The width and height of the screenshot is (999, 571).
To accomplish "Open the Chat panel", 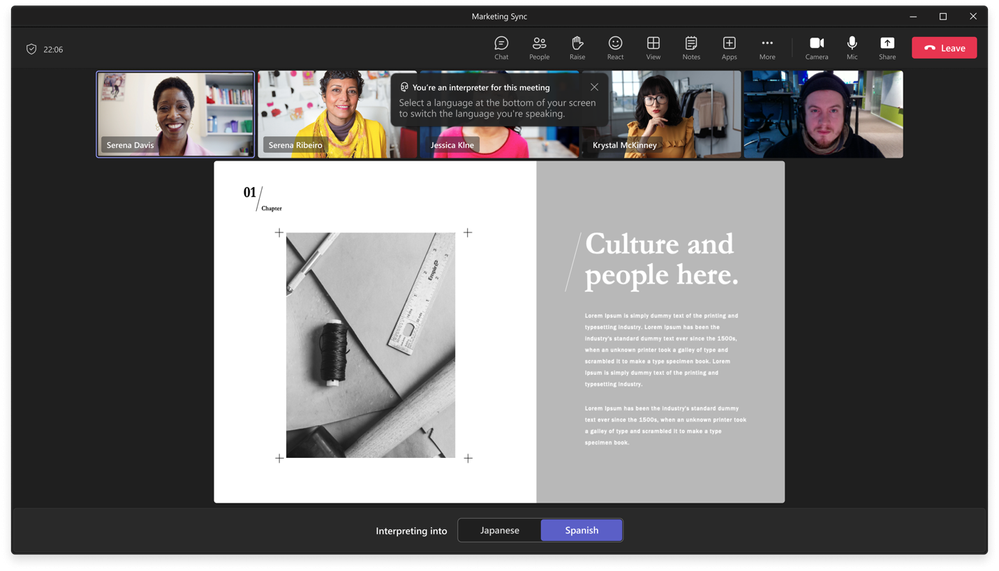I will [x=501, y=47].
